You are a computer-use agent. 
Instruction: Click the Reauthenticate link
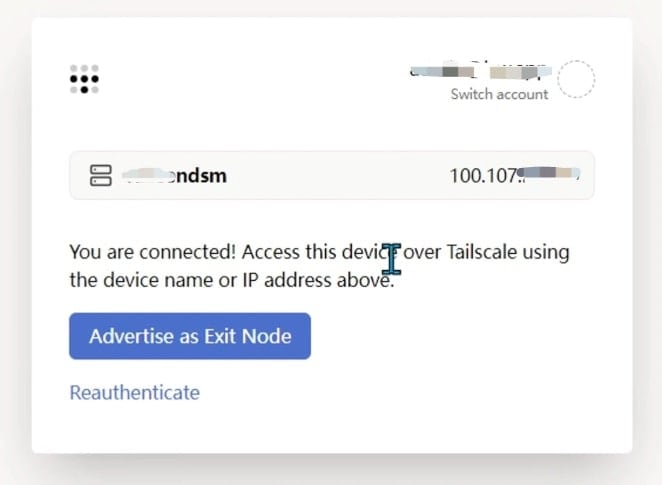click(135, 393)
